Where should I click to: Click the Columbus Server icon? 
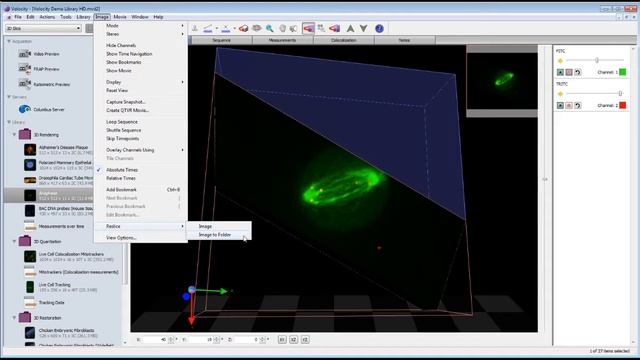[x=24, y=109]
